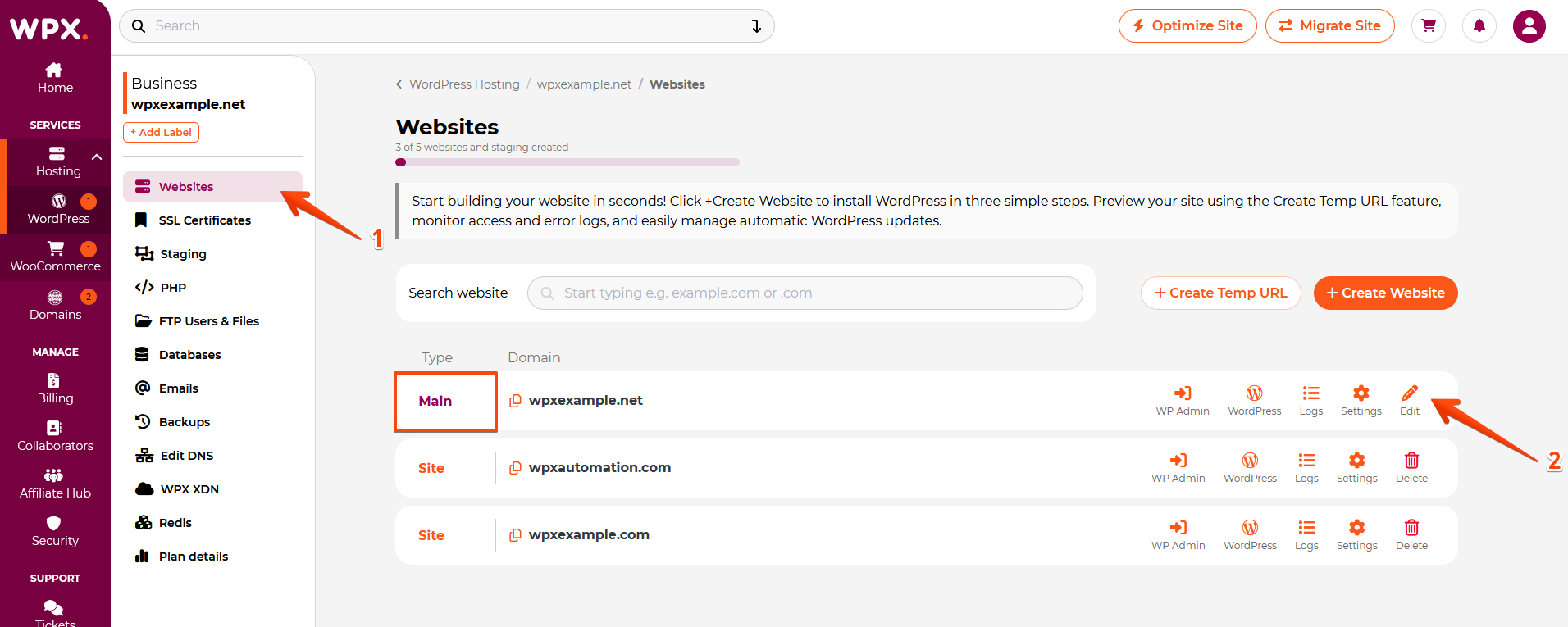Screen dimensions: 1568x627
Task: Copy the wpxexample.com domain name
Action: 515,535
